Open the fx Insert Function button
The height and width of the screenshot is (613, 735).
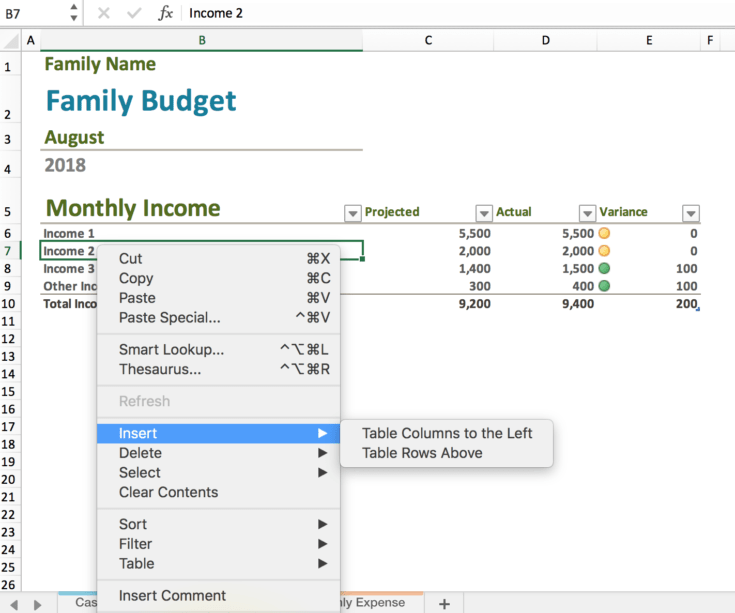(165, 13)
